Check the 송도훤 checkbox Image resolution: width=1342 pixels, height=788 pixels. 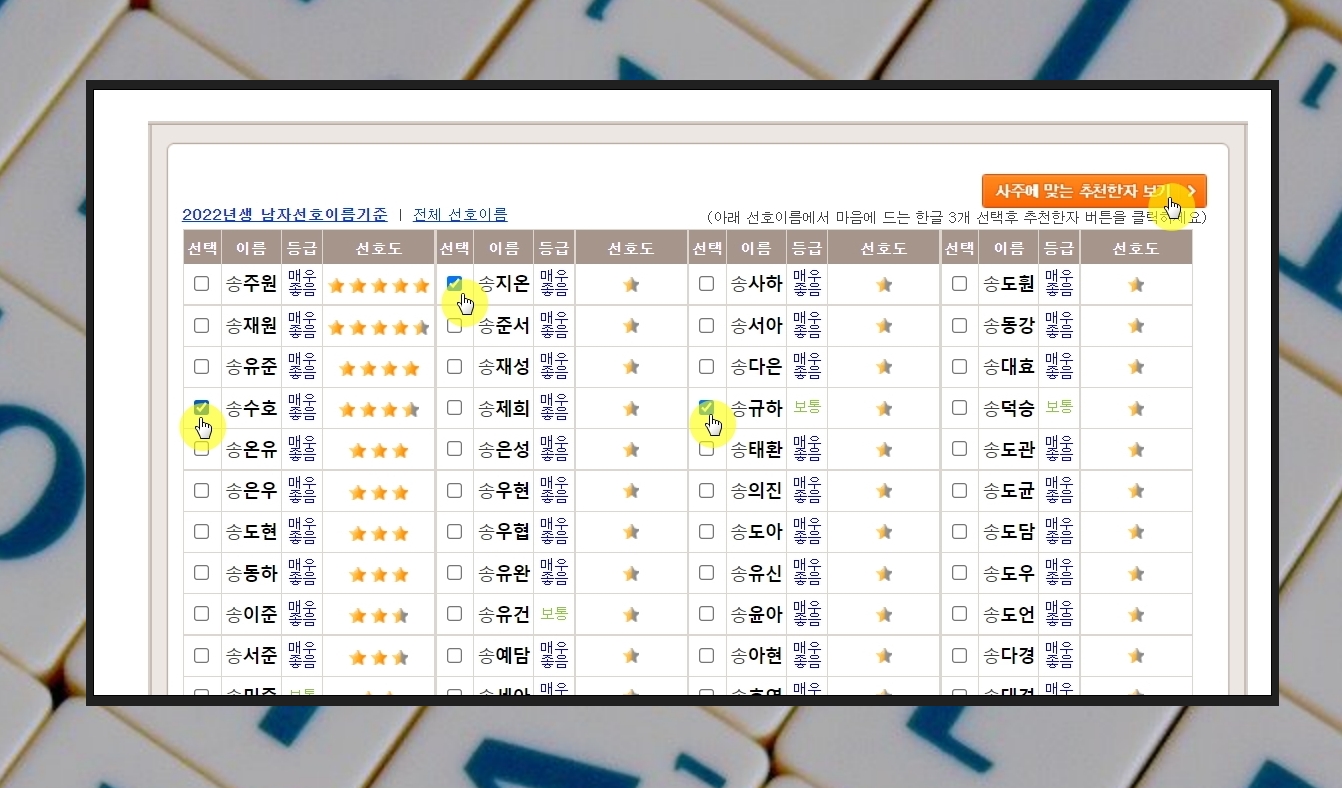click(960, 284)
